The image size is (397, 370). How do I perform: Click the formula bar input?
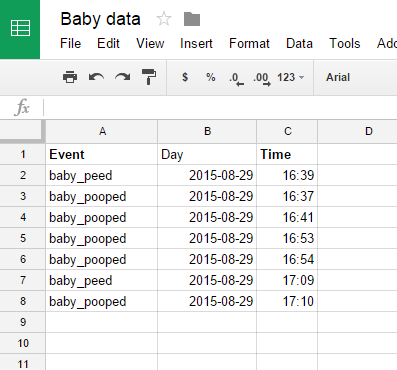[220, 108]
